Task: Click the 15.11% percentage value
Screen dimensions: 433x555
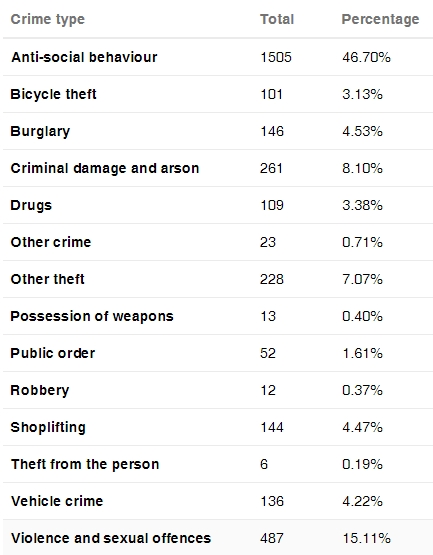Action: 366,538
